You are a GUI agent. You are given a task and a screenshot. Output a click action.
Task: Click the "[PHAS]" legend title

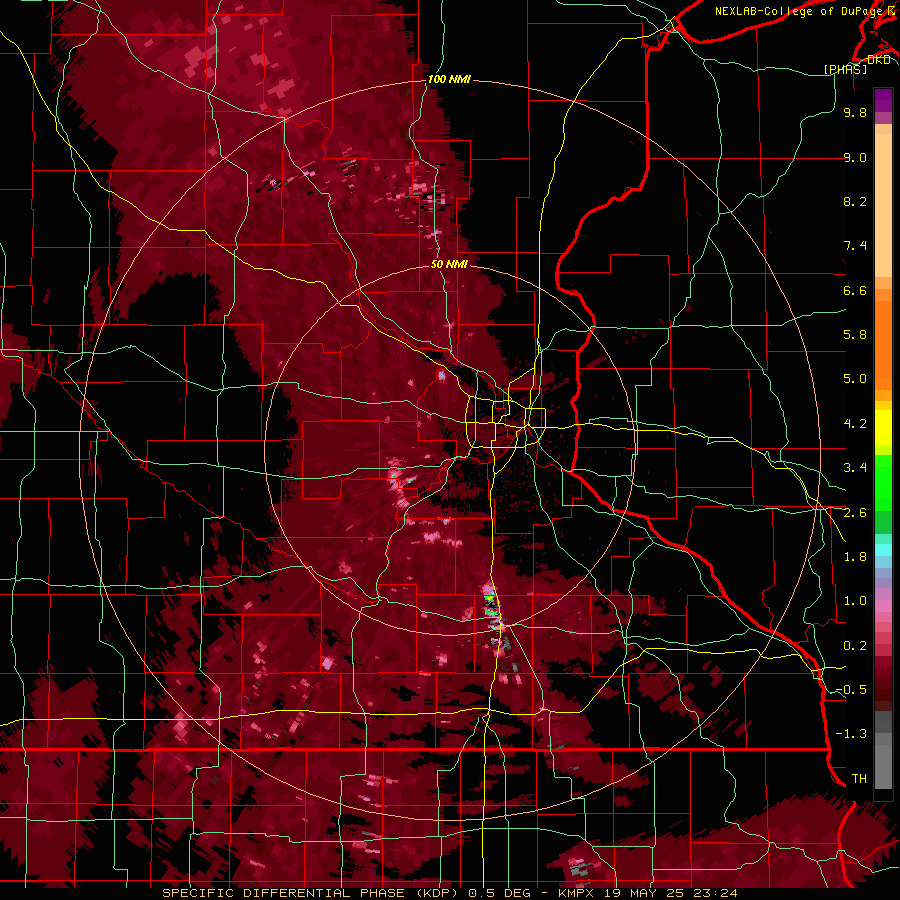coord(845,69)
